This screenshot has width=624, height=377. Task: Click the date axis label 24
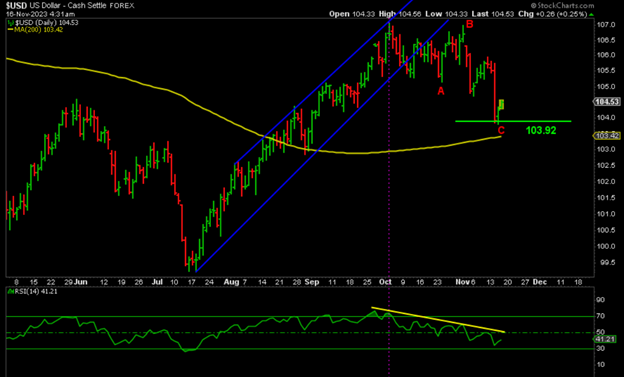(209, 282)
